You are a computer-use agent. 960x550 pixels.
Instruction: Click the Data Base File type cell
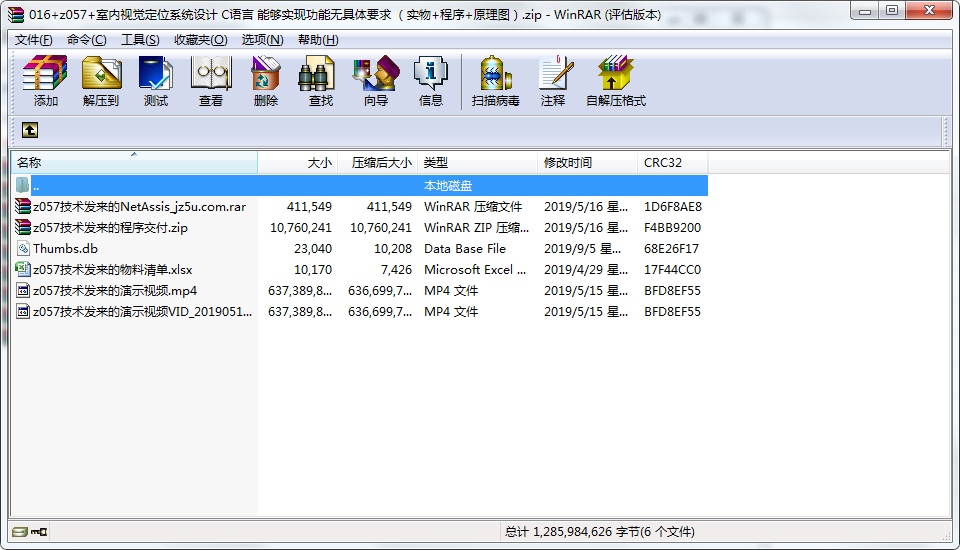(465, 249)
